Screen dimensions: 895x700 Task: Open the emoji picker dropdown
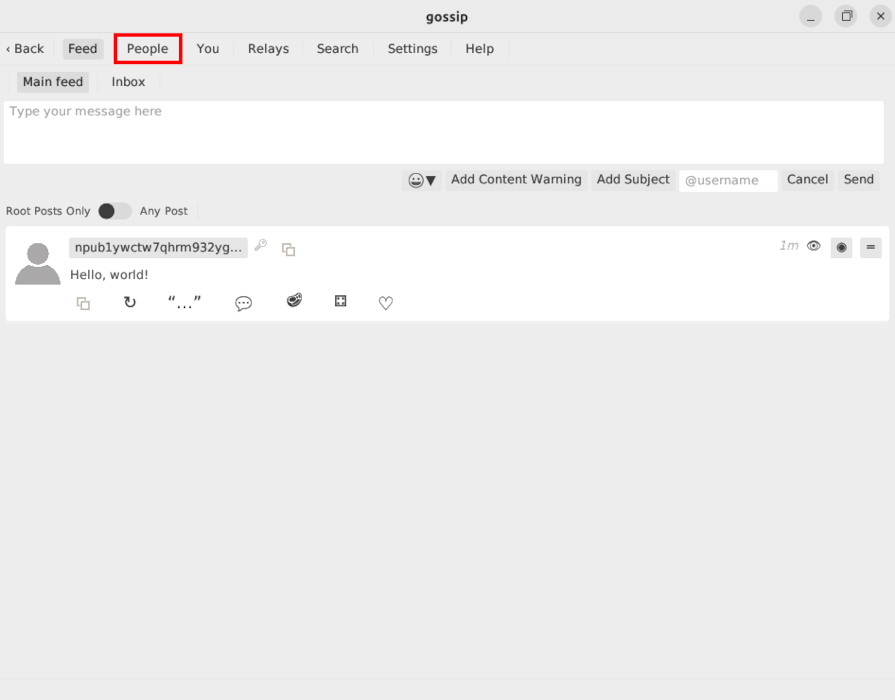(421, 180)
